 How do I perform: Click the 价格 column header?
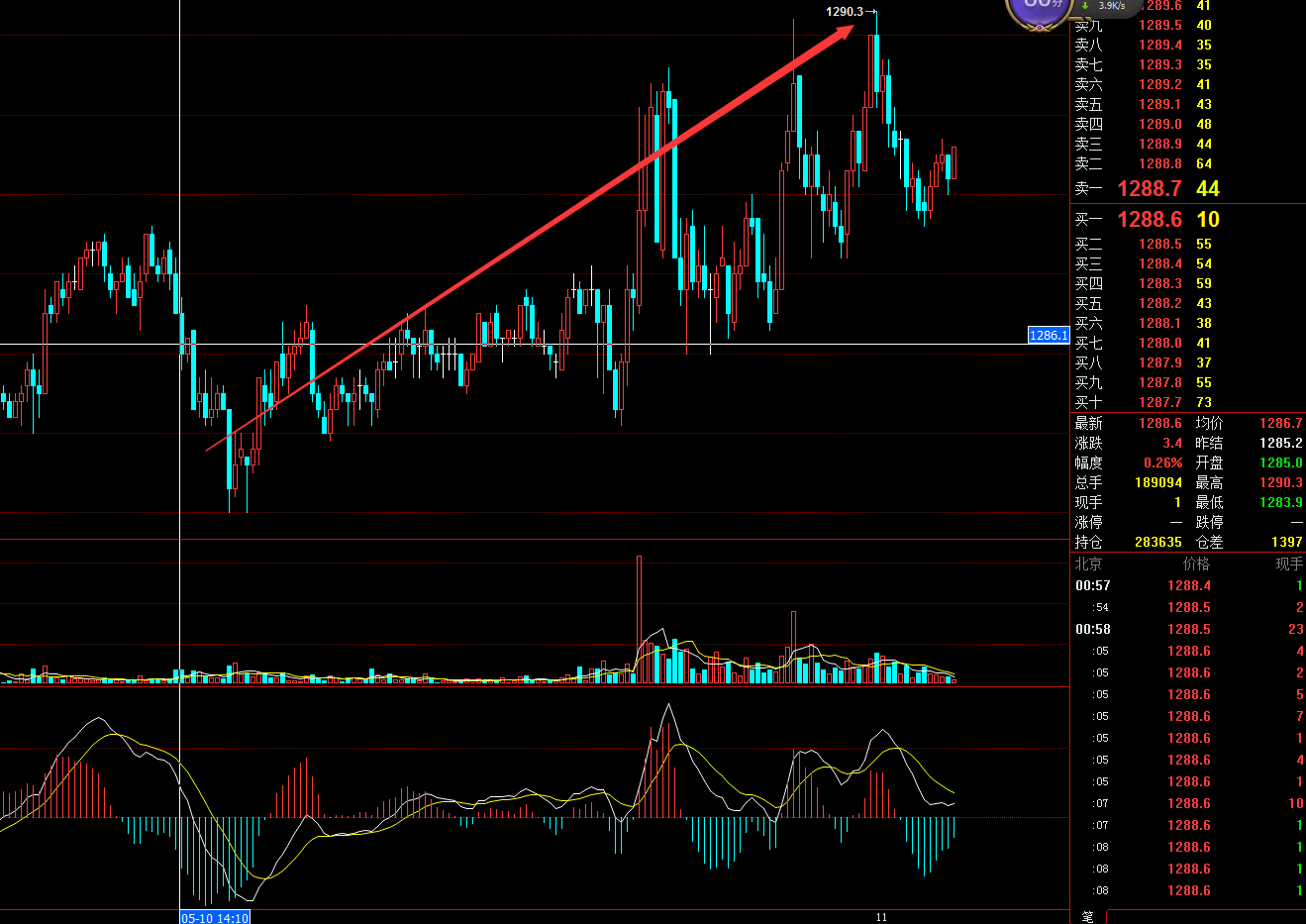(1196, 564)
